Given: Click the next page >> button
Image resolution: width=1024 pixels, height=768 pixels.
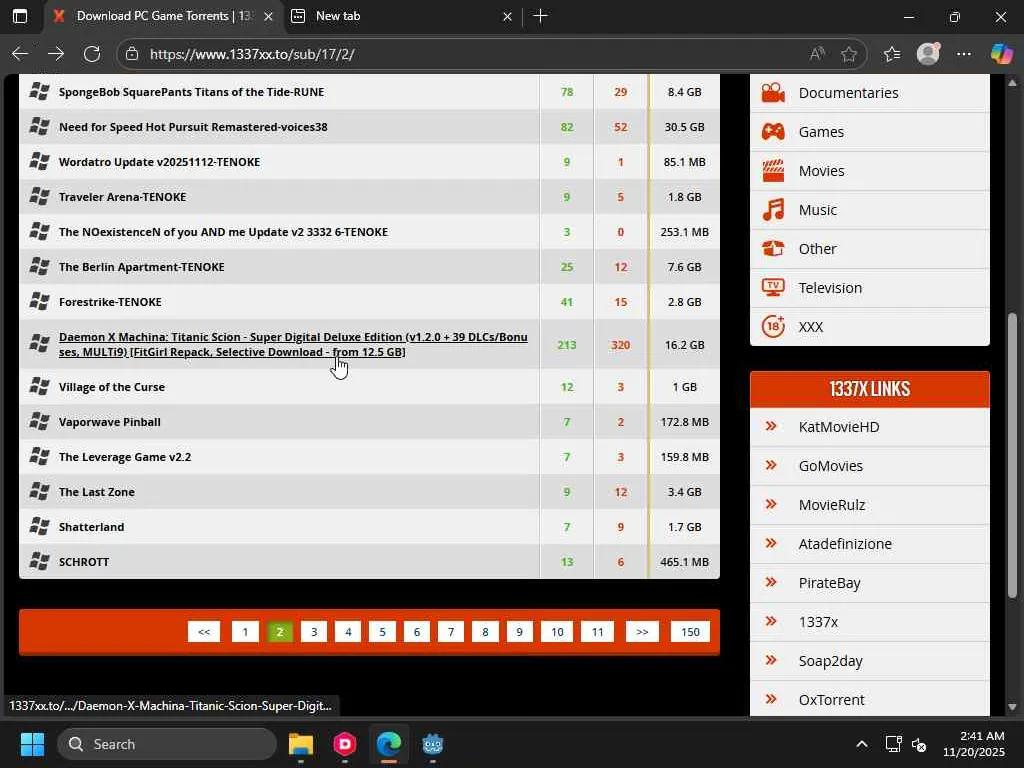Looking at the screenshot, I should 642,632.
